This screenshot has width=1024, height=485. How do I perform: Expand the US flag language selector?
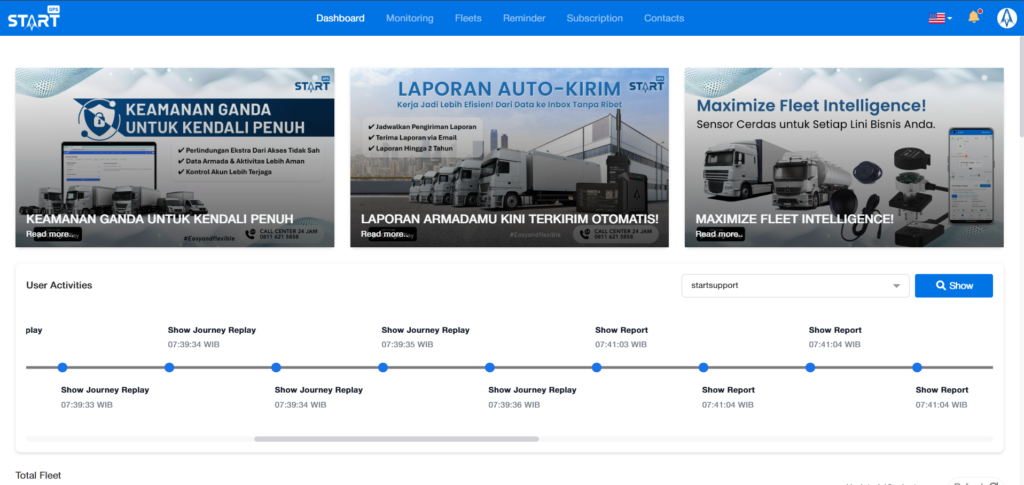940,18
